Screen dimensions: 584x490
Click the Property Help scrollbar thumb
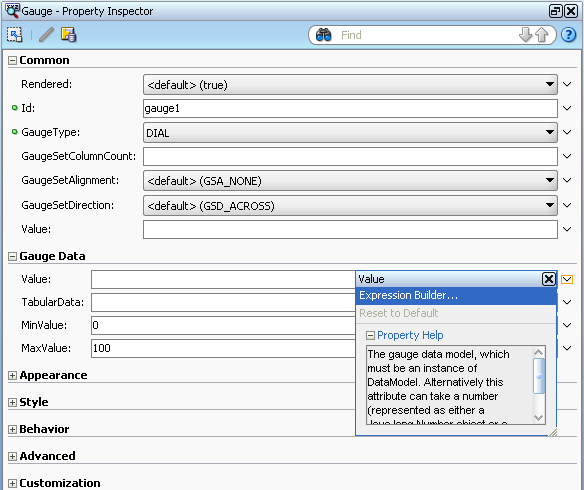pos(539,376)
